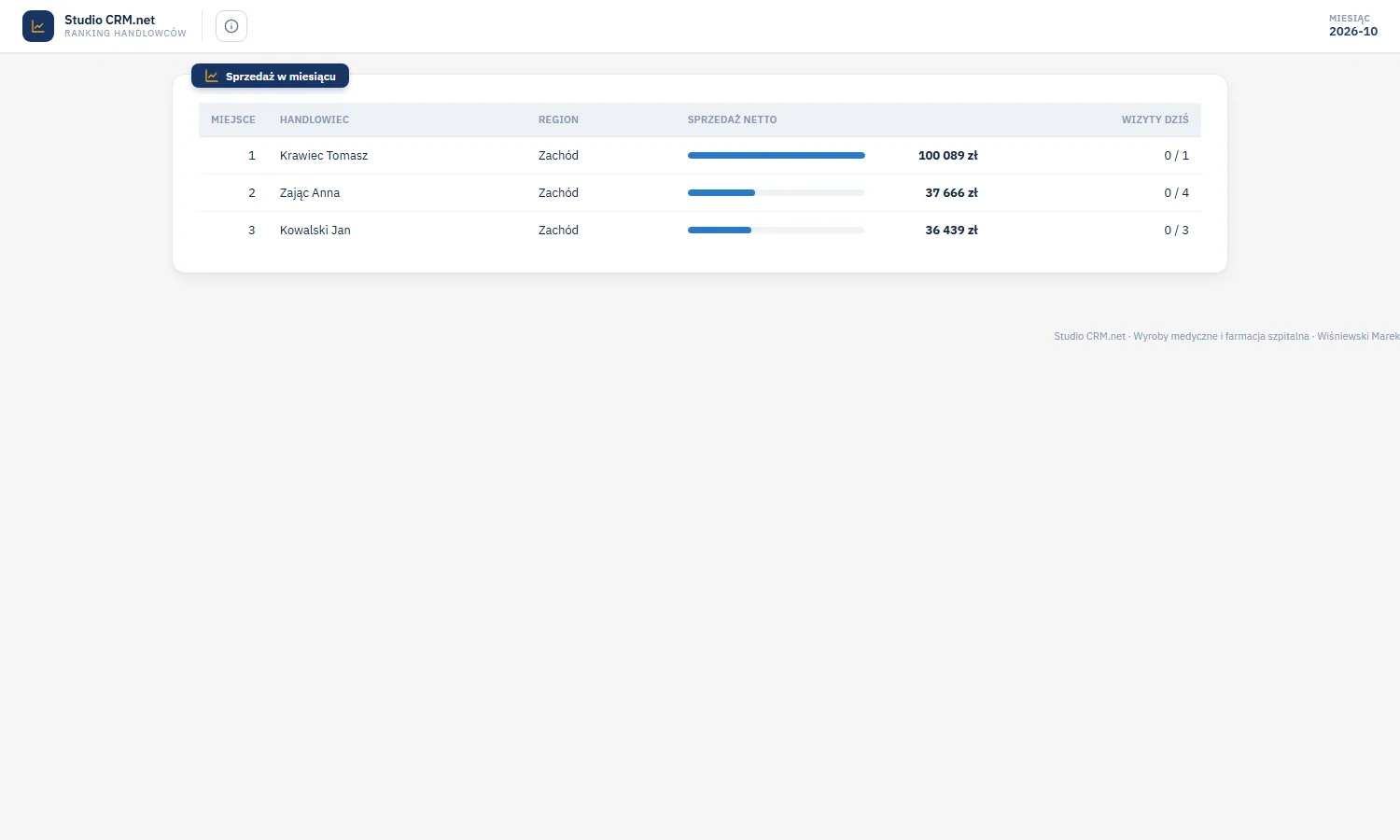1400x840 pixels.
Task: Click the chart icon in Sprzedaż w miesiącu badge
Action: (x=212, y=77)
